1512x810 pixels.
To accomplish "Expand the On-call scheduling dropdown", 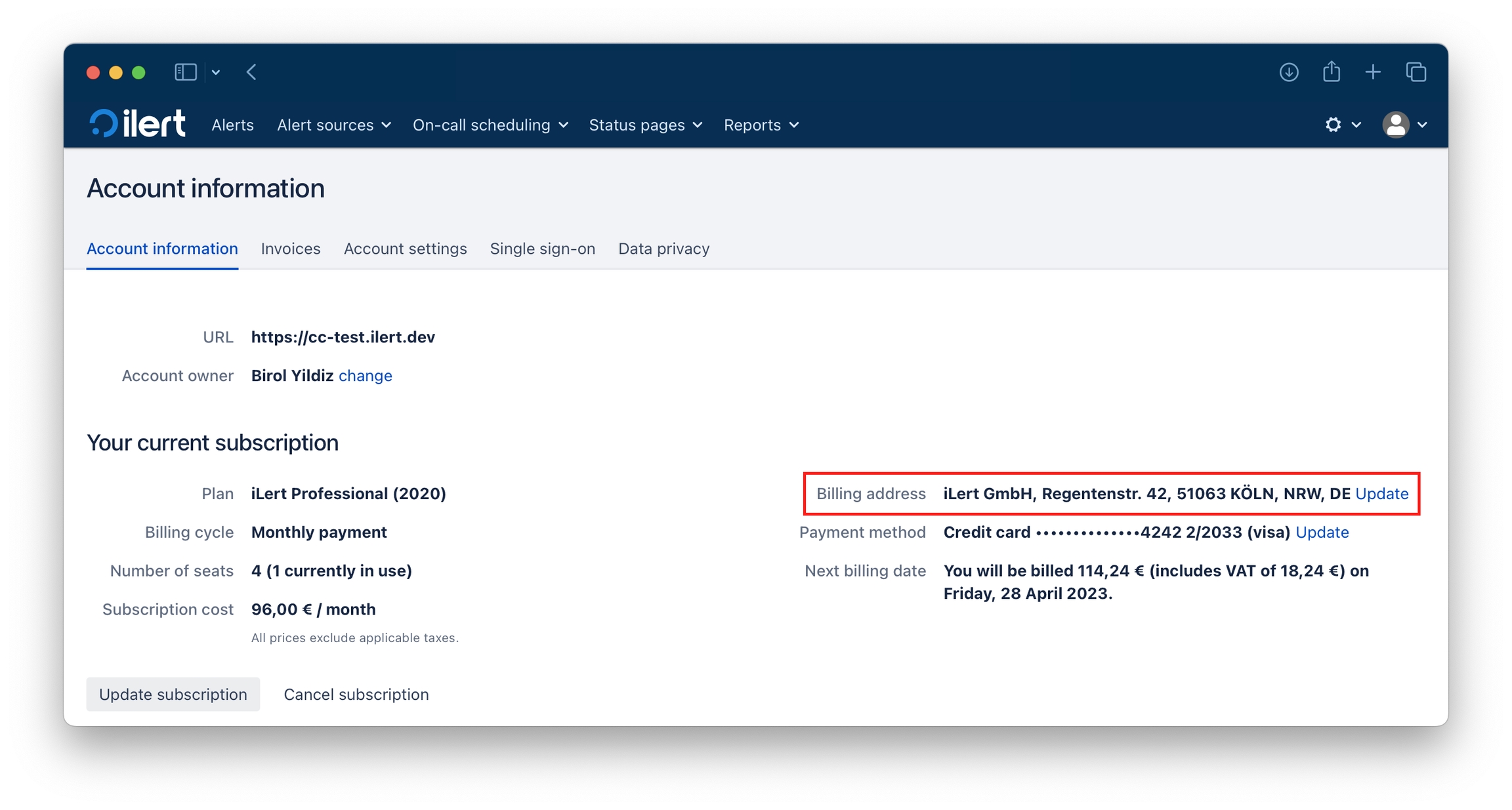I will 490,125.
